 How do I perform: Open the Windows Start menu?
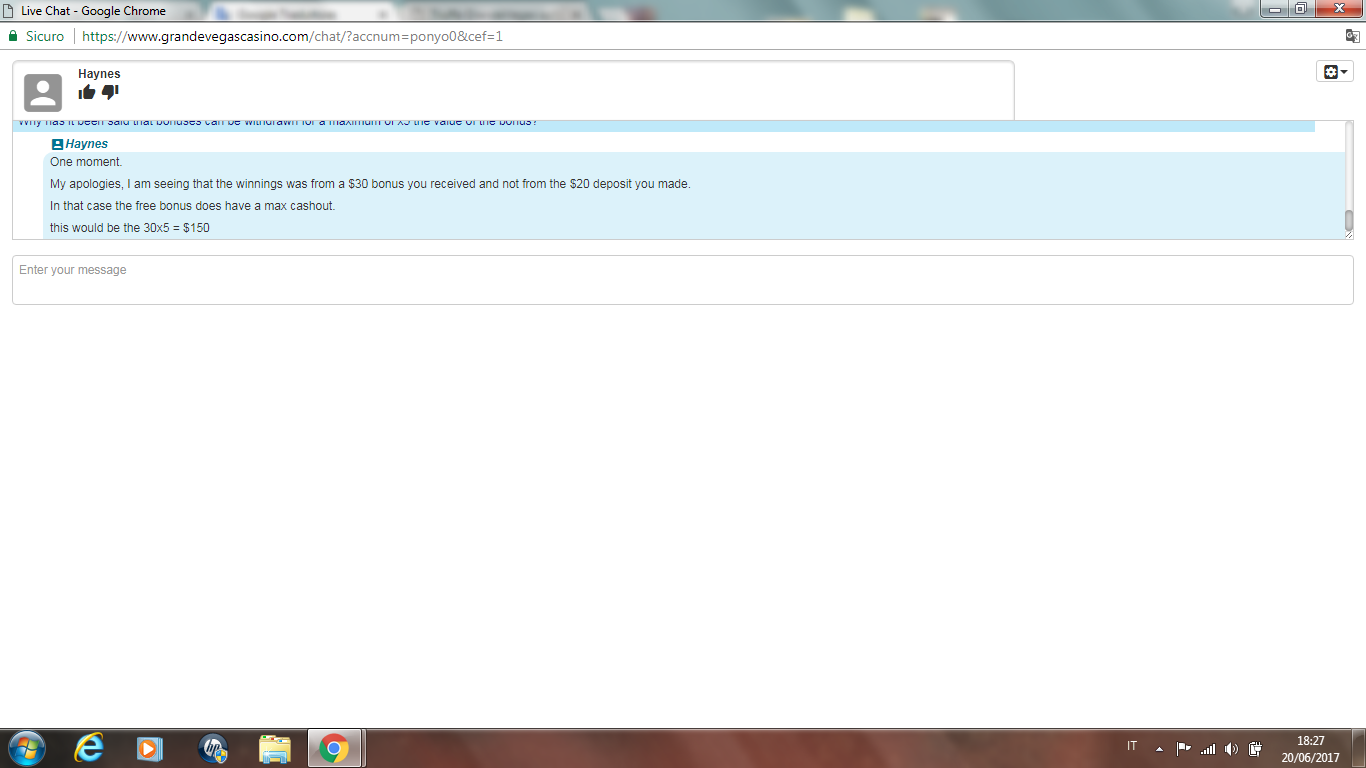26,748
